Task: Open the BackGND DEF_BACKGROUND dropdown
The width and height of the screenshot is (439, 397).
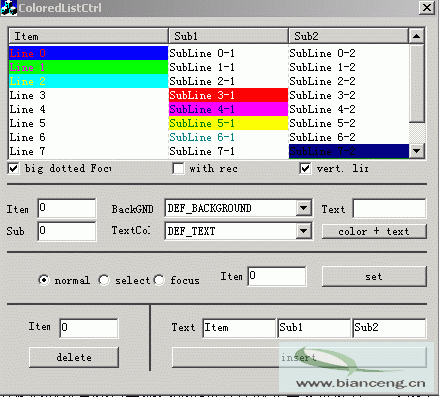Action: (x=303, y=208)
